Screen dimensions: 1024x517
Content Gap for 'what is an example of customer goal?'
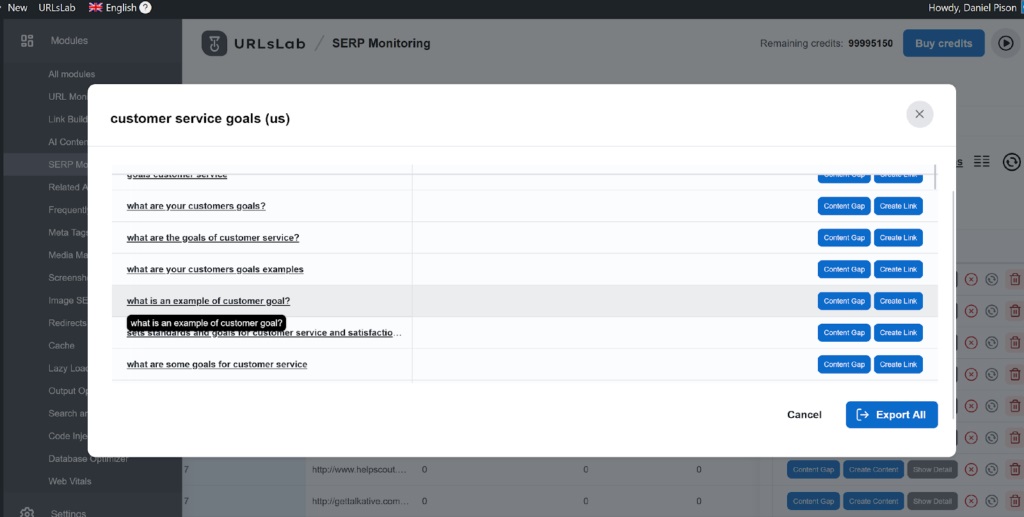(844, 301)
